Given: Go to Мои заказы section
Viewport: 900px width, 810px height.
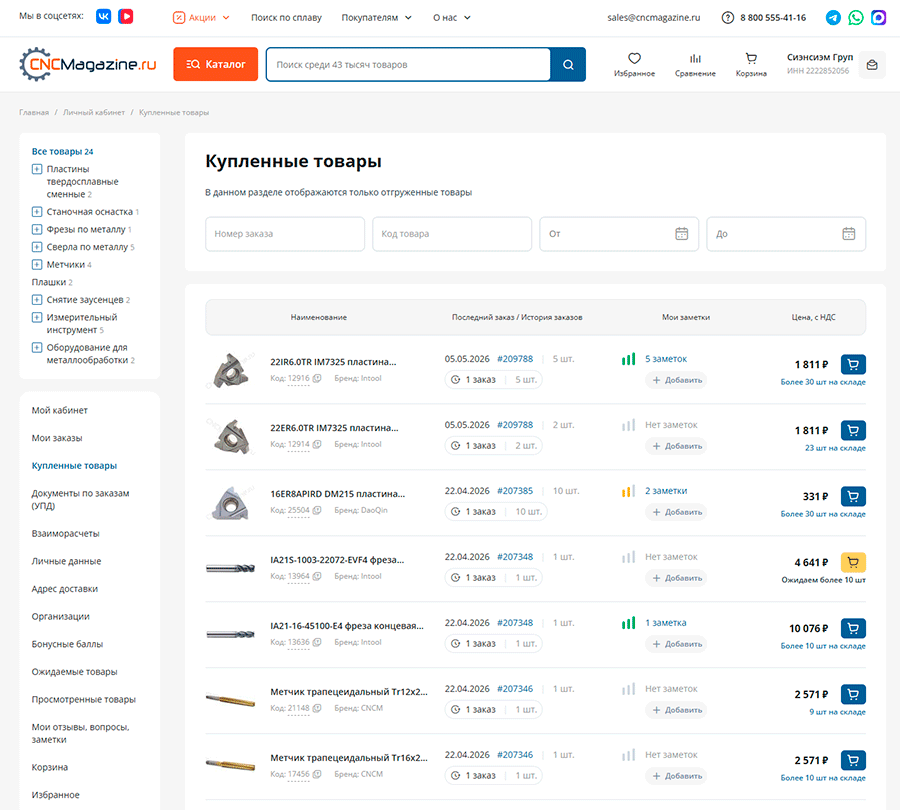Looking at the screenshot, I should point(57,438).
